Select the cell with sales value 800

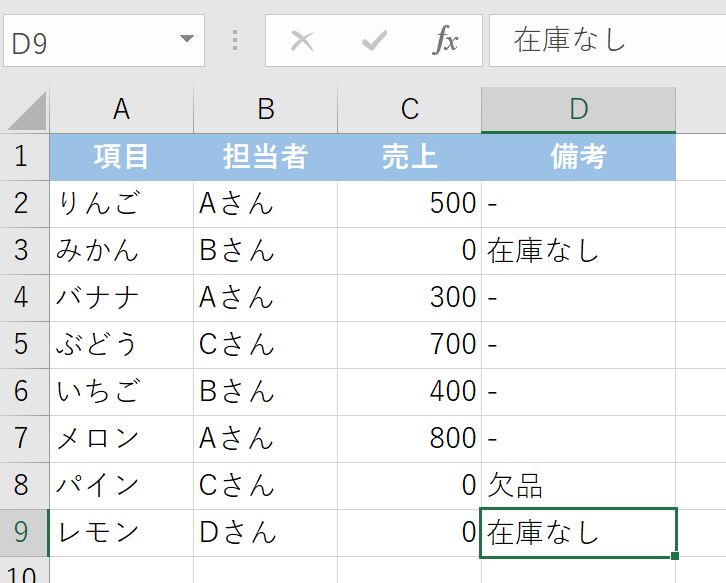pyautogui.click(x=409, y=439)
